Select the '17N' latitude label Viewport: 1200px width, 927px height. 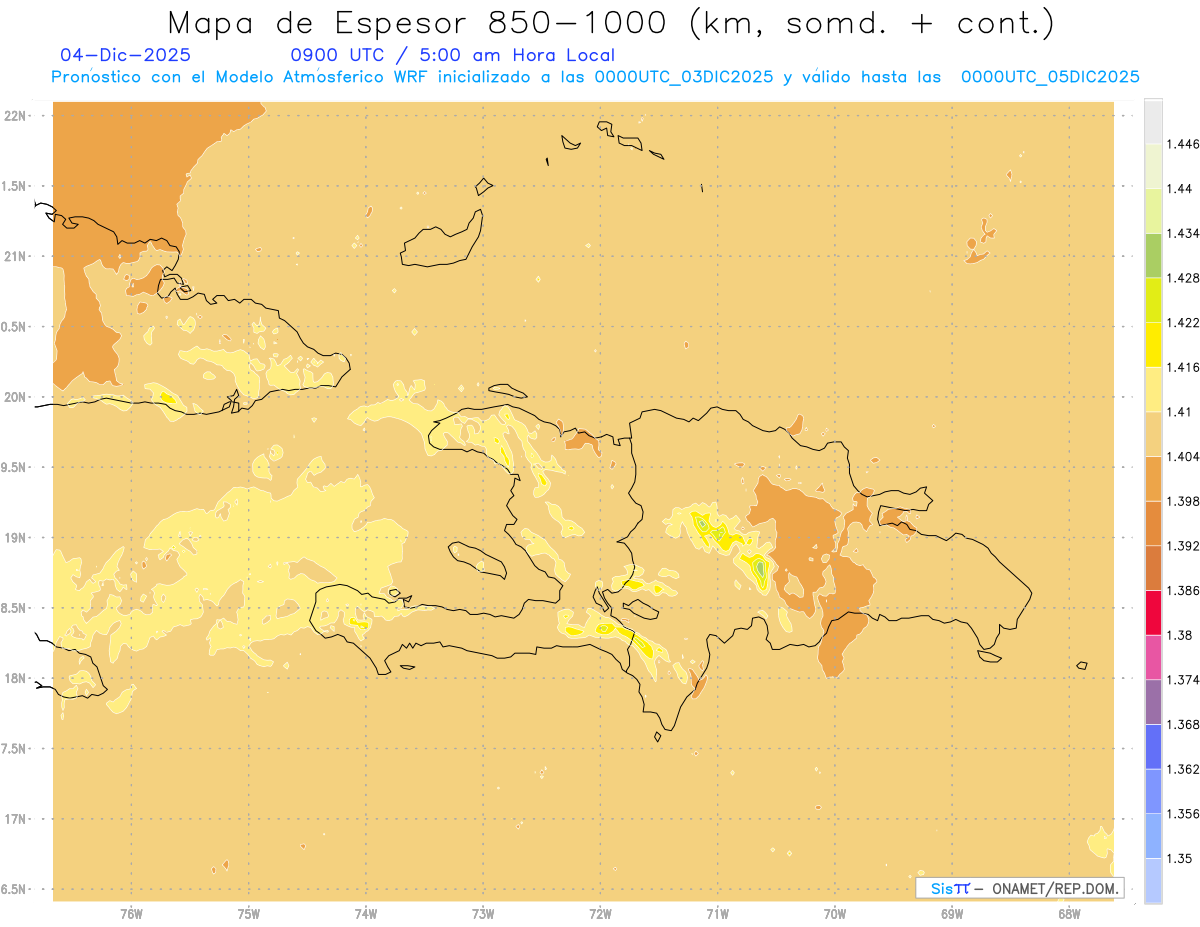coord(15,819)
